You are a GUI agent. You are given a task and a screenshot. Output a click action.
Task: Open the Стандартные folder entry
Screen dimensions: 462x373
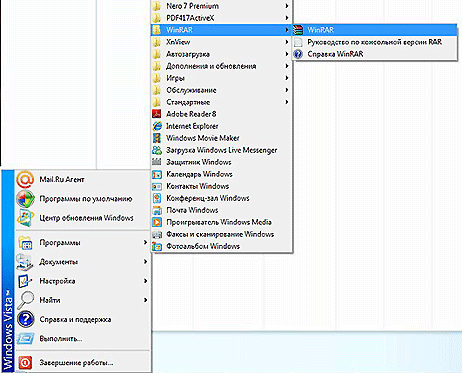tap(221, 102)
